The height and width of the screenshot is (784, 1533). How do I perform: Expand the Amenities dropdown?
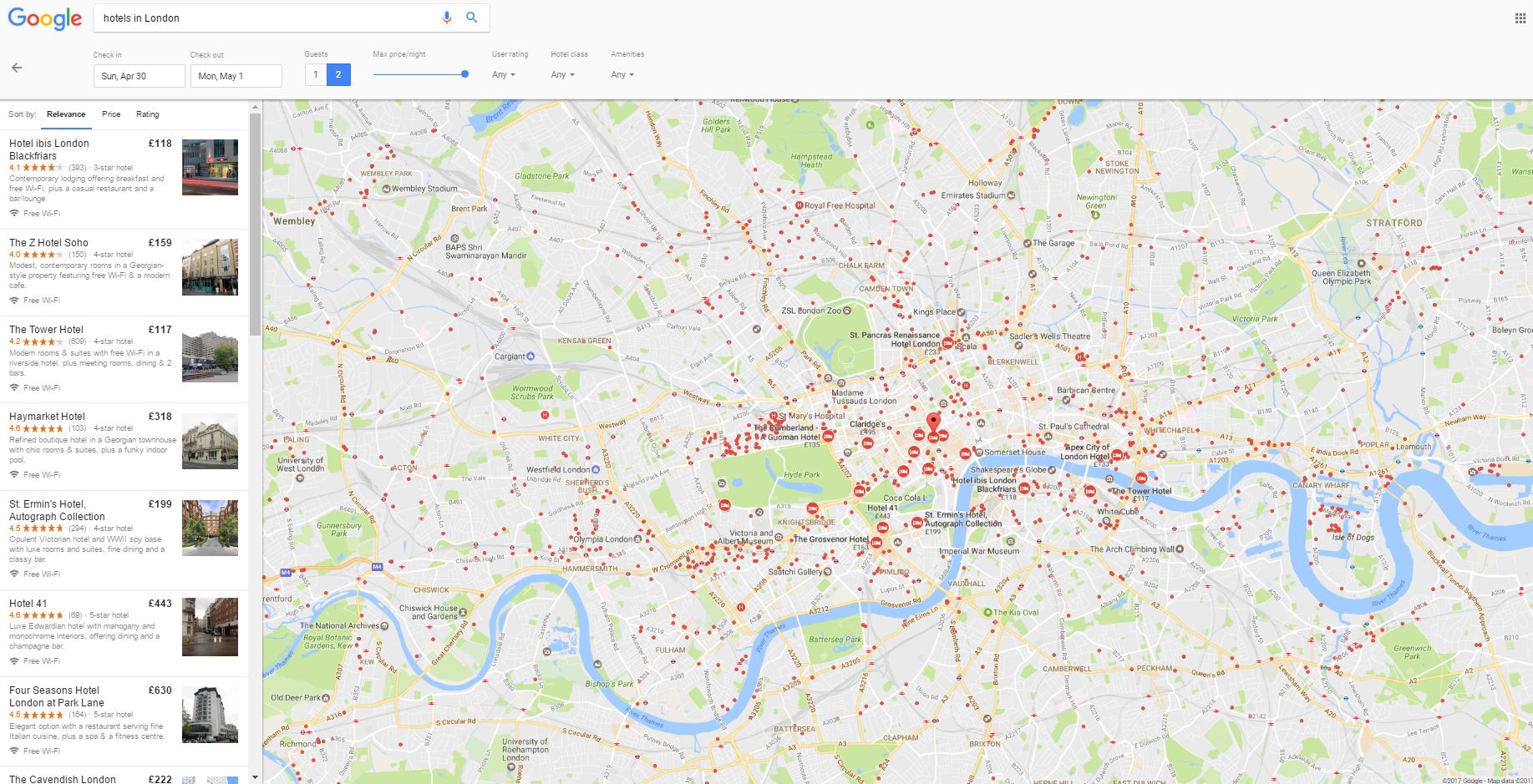[622, 74]
